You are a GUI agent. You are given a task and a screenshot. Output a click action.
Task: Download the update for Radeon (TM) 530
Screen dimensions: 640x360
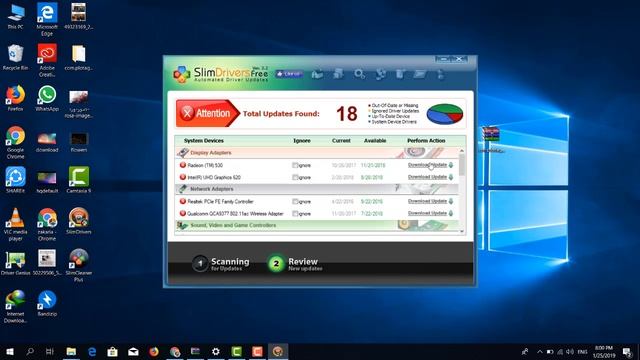(427, 165)
